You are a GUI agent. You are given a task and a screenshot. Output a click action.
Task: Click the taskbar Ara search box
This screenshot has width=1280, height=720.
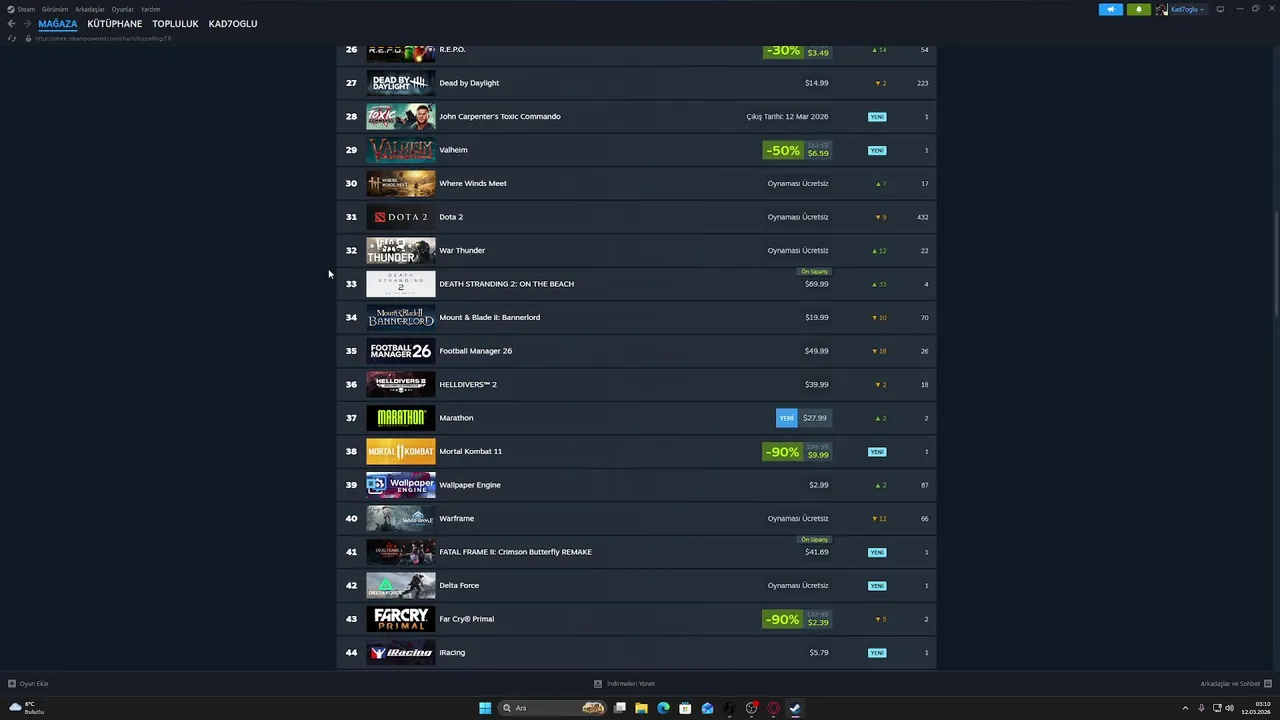(x=554, y=708)
